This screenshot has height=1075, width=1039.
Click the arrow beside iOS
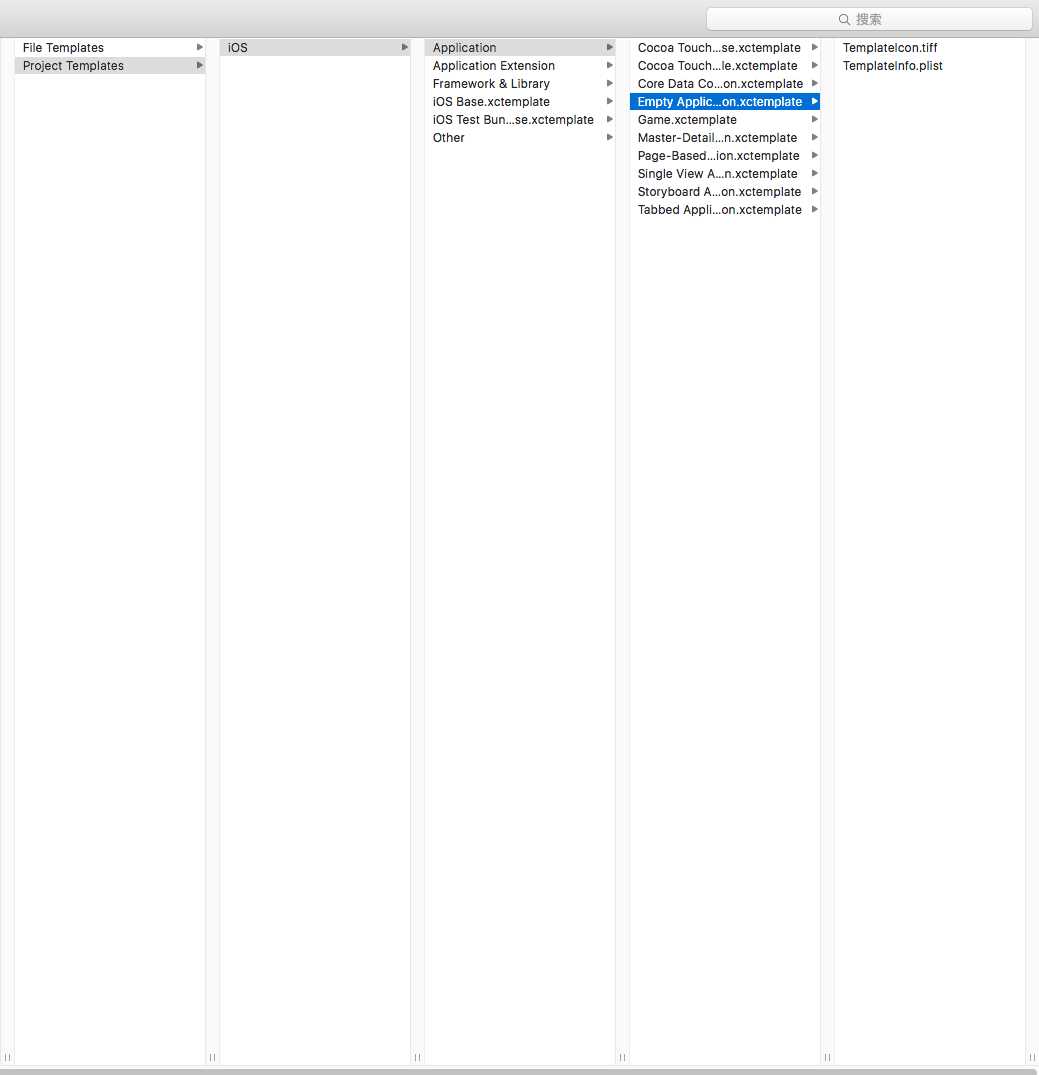[x=405, y=47]
